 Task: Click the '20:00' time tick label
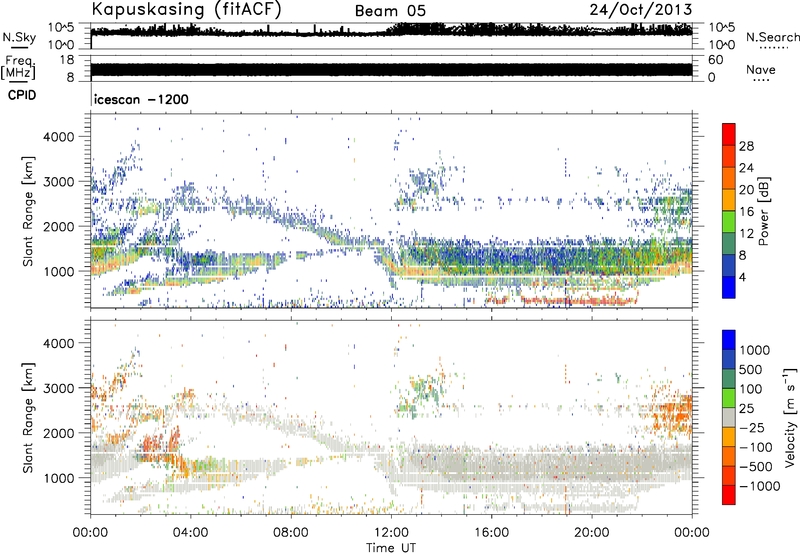pos(591,533)
